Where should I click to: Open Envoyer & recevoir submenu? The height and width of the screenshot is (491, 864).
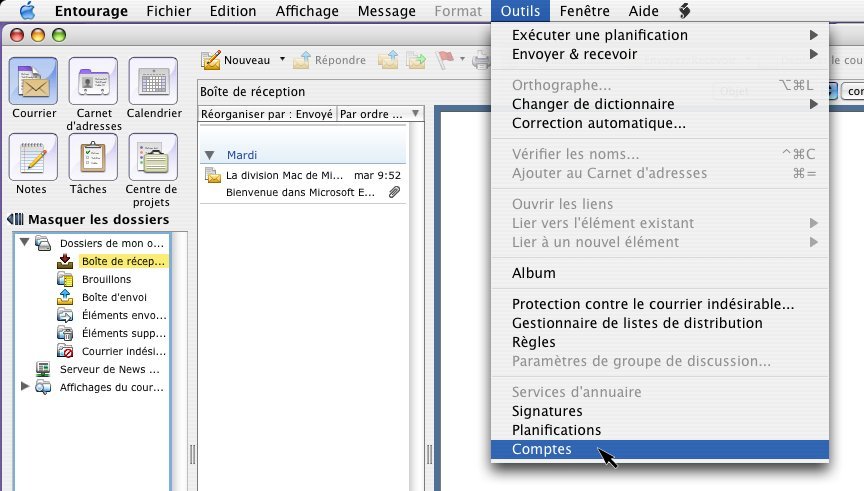tap(660, 55)
